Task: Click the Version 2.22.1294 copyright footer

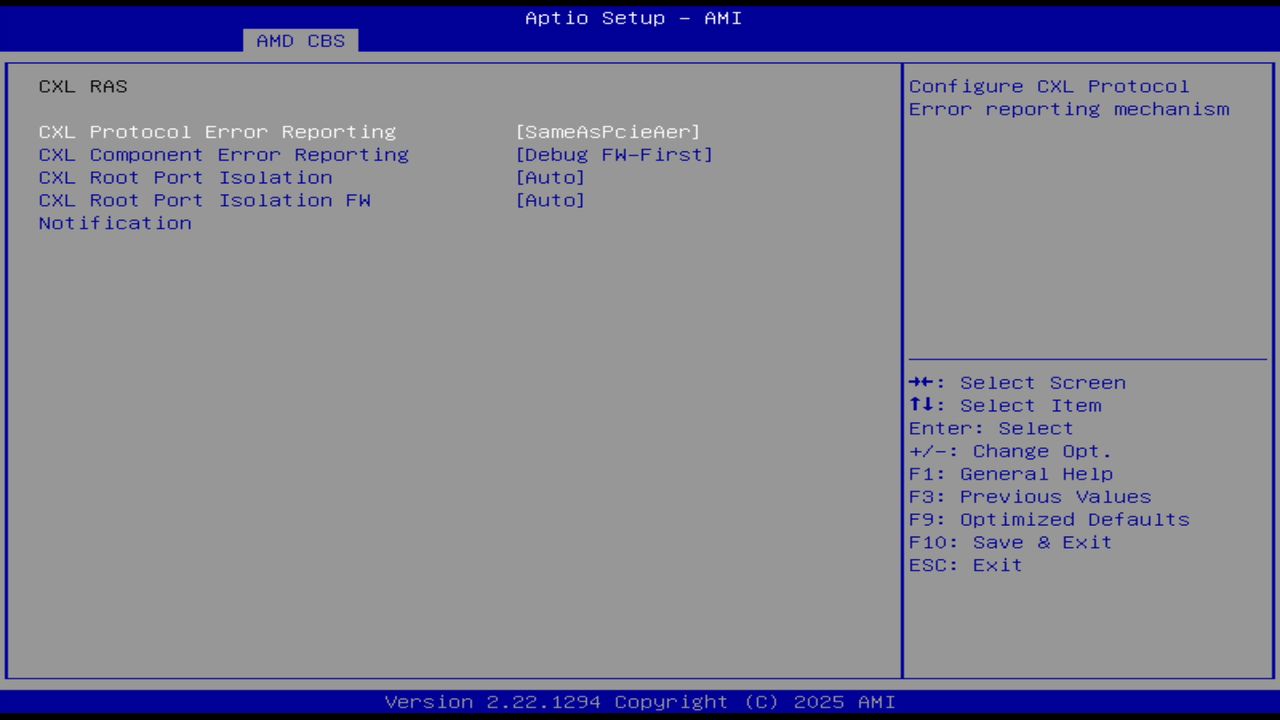Action: 640,702
